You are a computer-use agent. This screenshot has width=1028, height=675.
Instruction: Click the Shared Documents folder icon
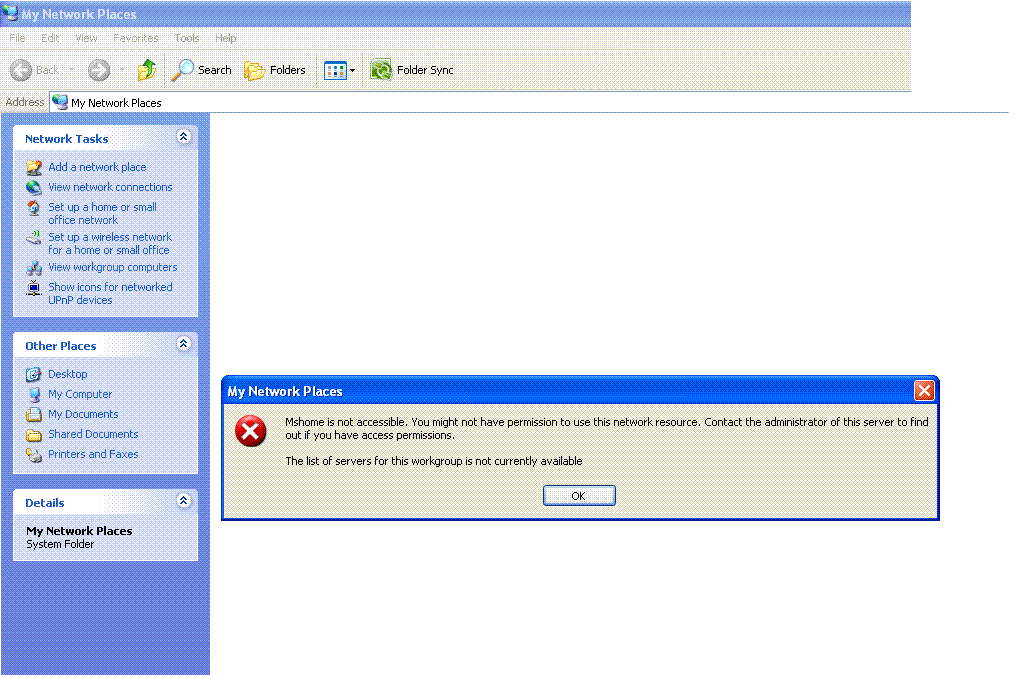point(33,434)
